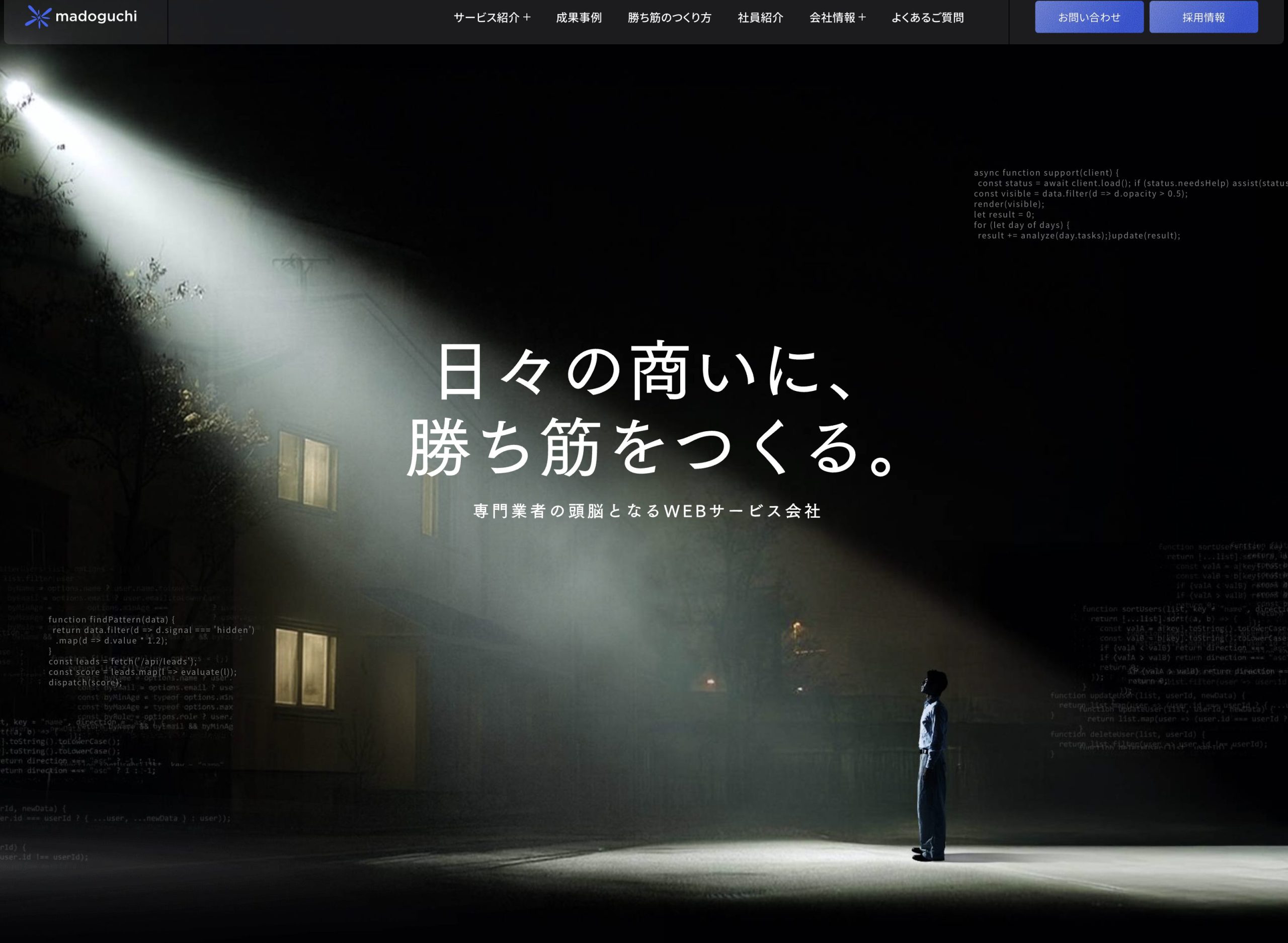
Task: Expand the サービス紹介 plus sign
Action: [527, 17]
